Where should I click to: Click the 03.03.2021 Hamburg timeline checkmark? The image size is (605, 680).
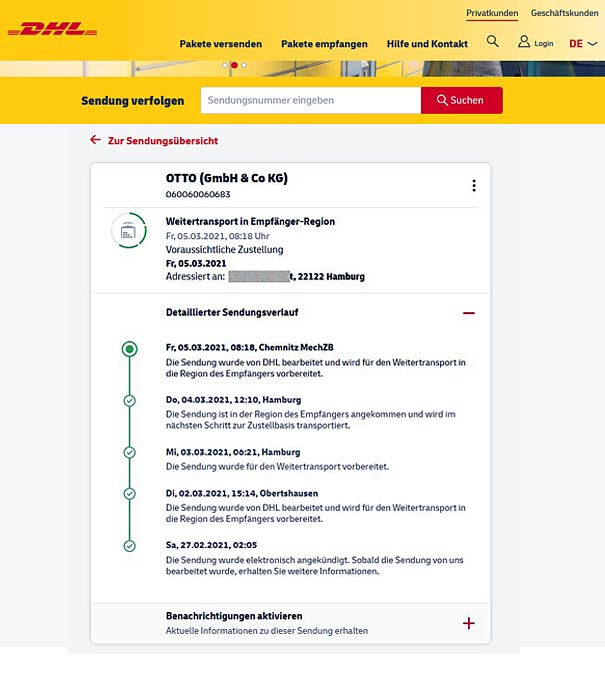click(129, 453)
